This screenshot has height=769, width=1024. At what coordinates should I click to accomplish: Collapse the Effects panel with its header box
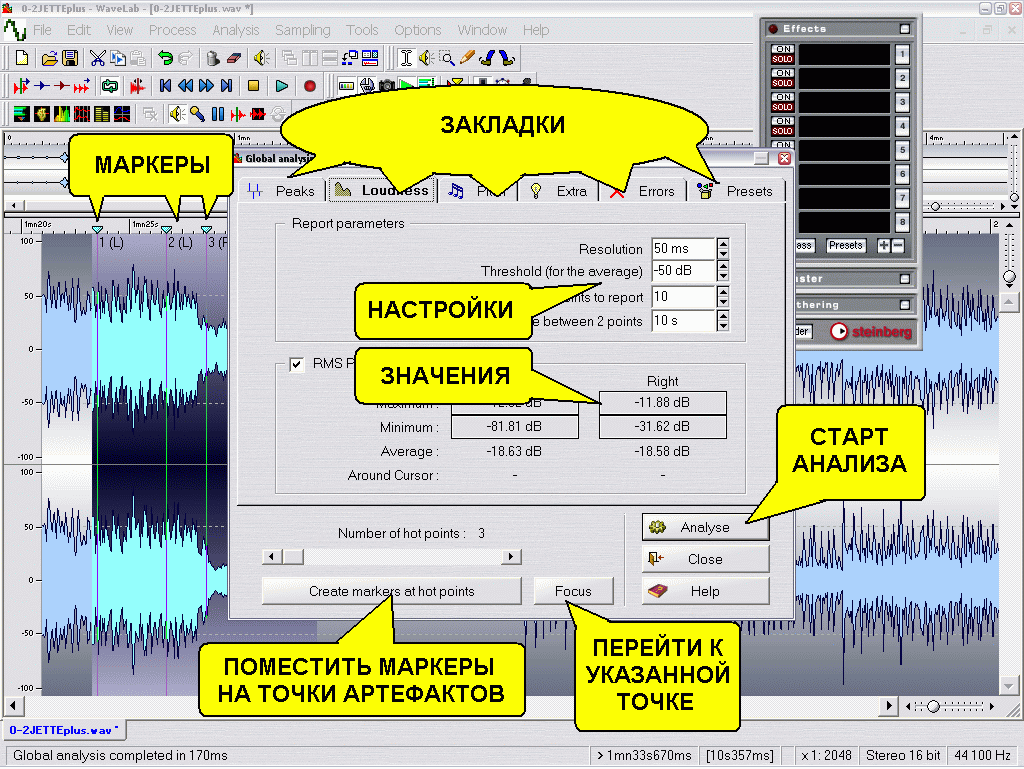pos(904,29)
